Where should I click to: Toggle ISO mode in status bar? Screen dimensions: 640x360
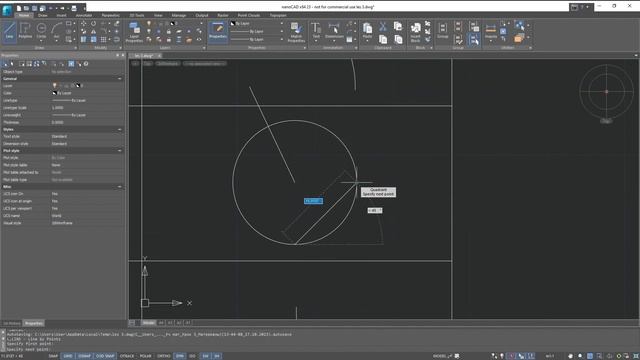click(x=192, y=356)
